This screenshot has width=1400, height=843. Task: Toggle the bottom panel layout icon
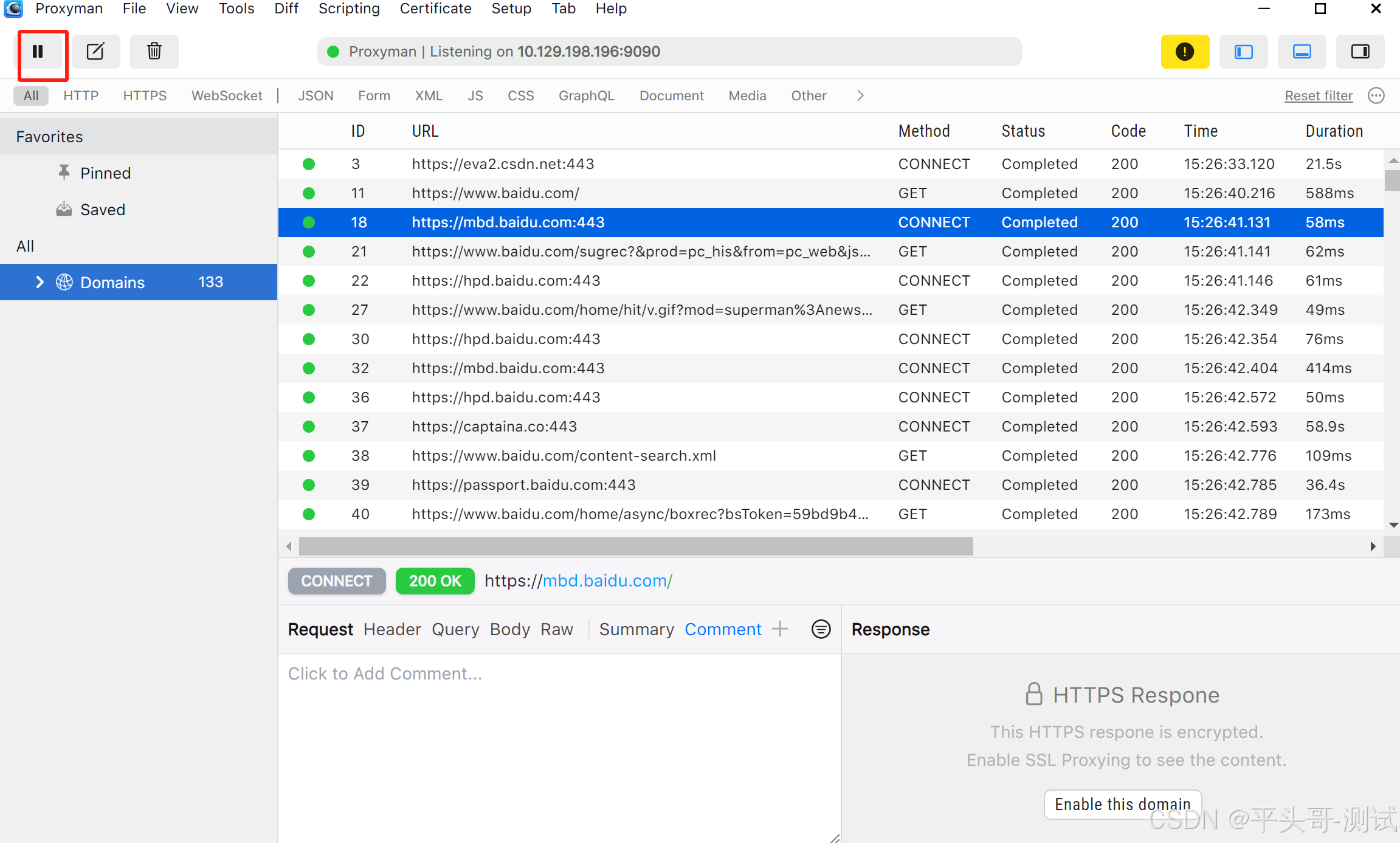pyautogui.click(x=1302, y=52)
